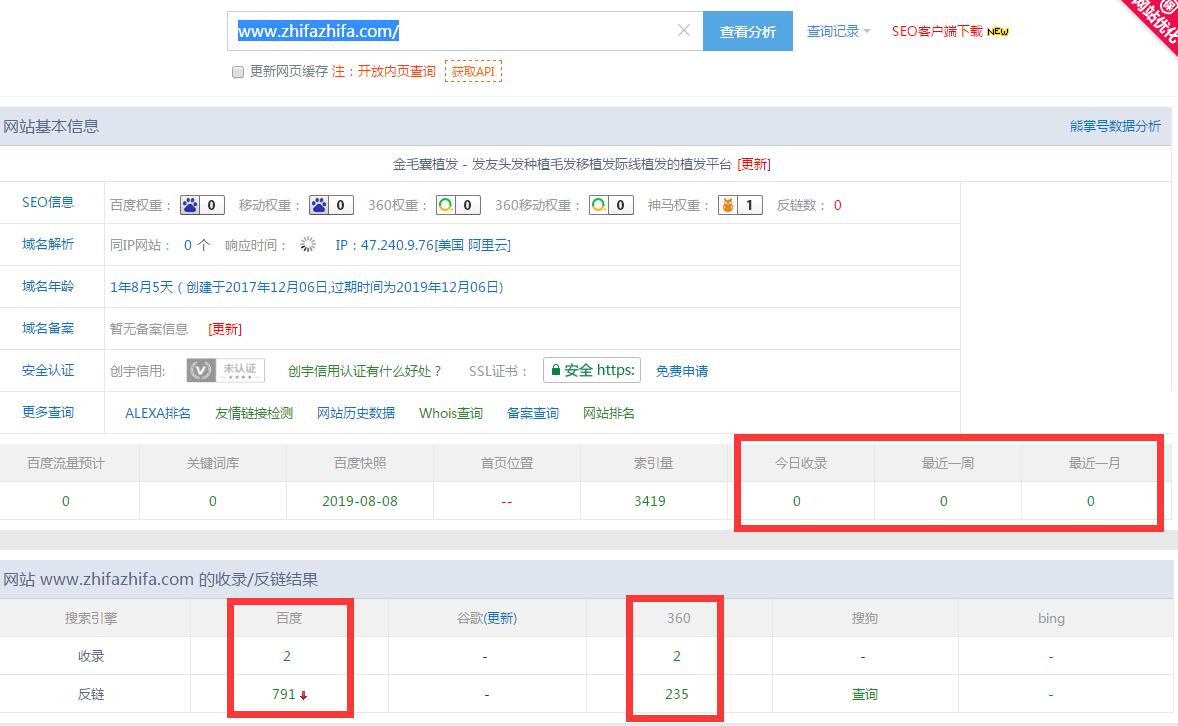The image size is (1178, 726).
Task: Toggle the 更新网页缓存 checkbox
Action: (x=238, y=72)
